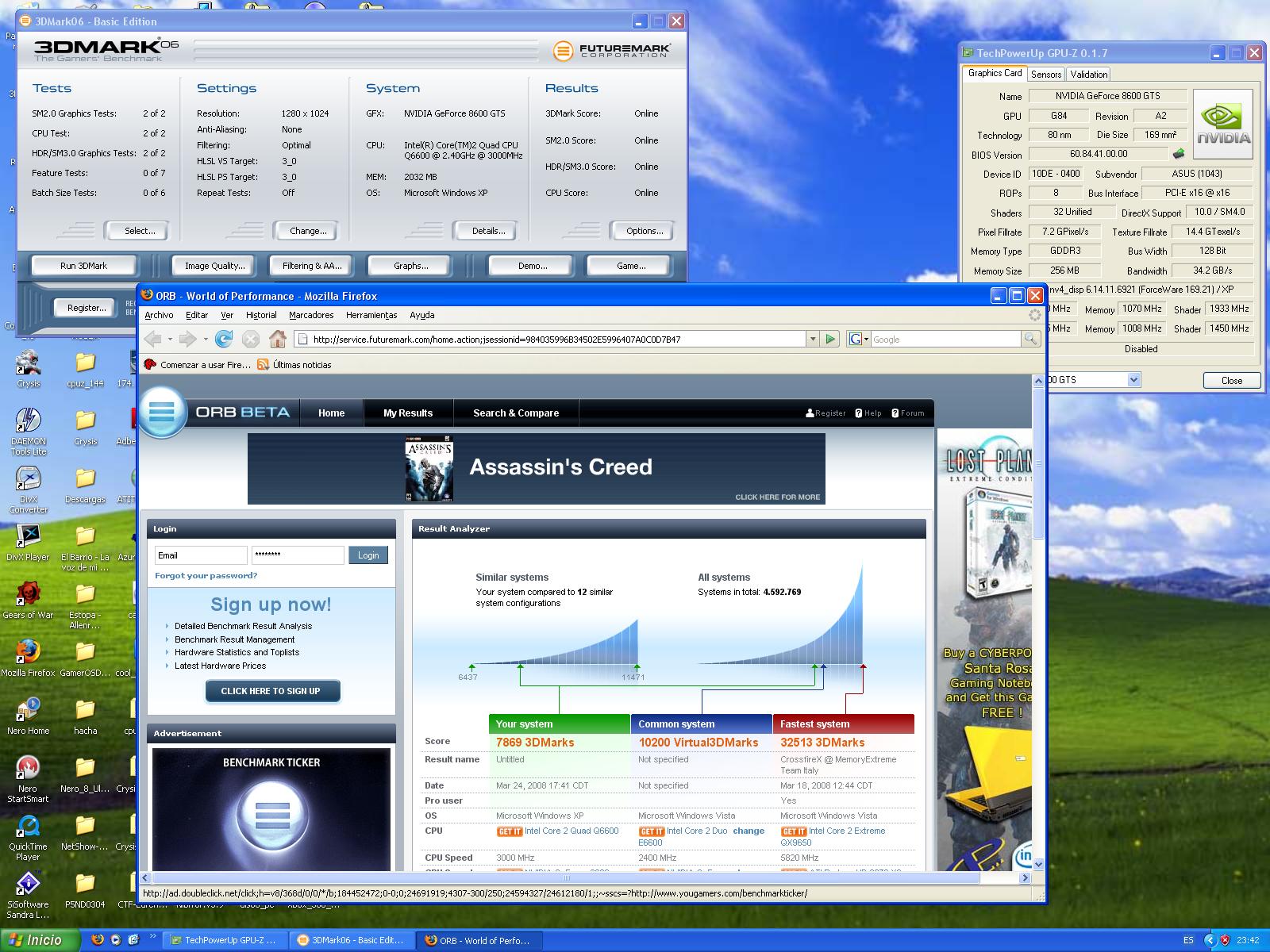Viewport: 1270px width, 952px height.
Task: Open the Historial menu in Firefox
Action: (261, 315)
